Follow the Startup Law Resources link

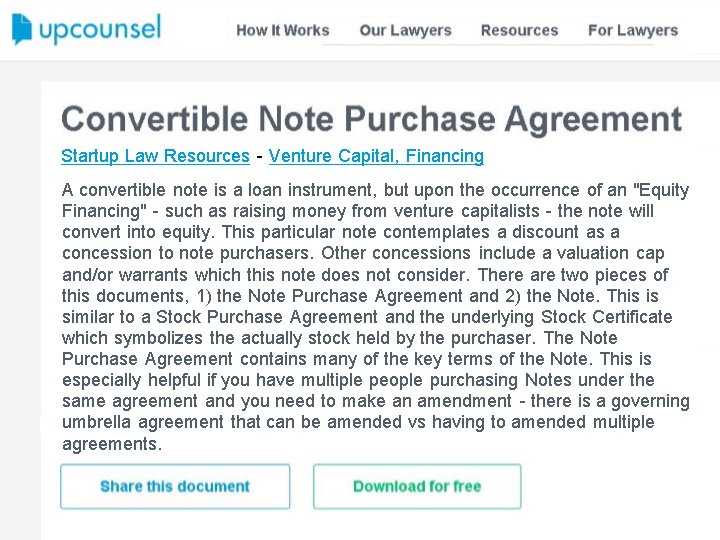[x=155, y=156]
